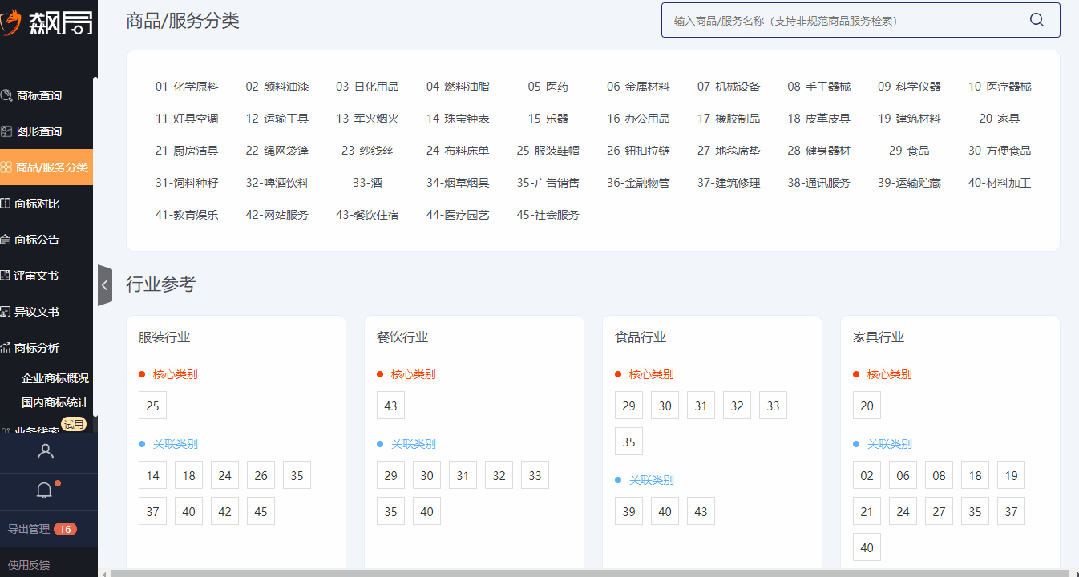Select category 43-餐饮住宿
The image size is (1079, 577).
(367, 215)
